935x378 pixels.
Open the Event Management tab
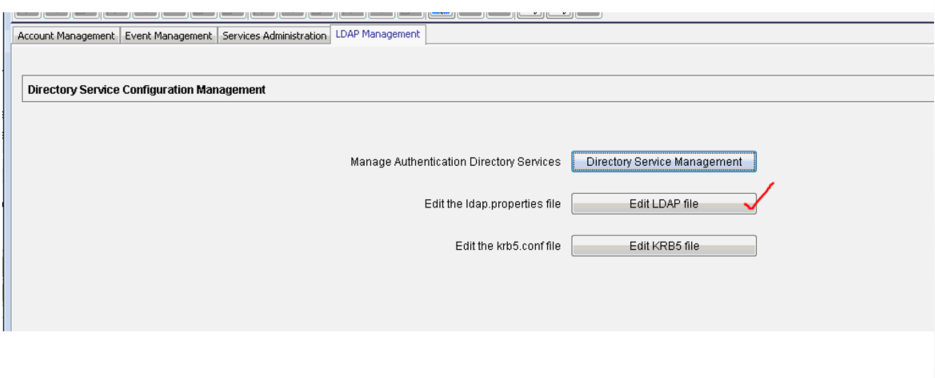click(x=169, y=36)
